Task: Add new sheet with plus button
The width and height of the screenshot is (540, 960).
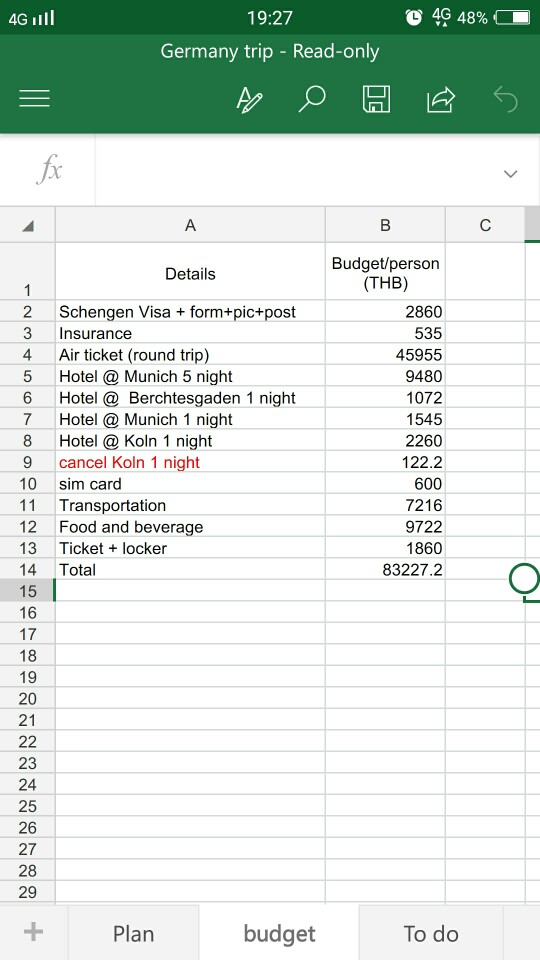Action: click(x=33, y=932)
